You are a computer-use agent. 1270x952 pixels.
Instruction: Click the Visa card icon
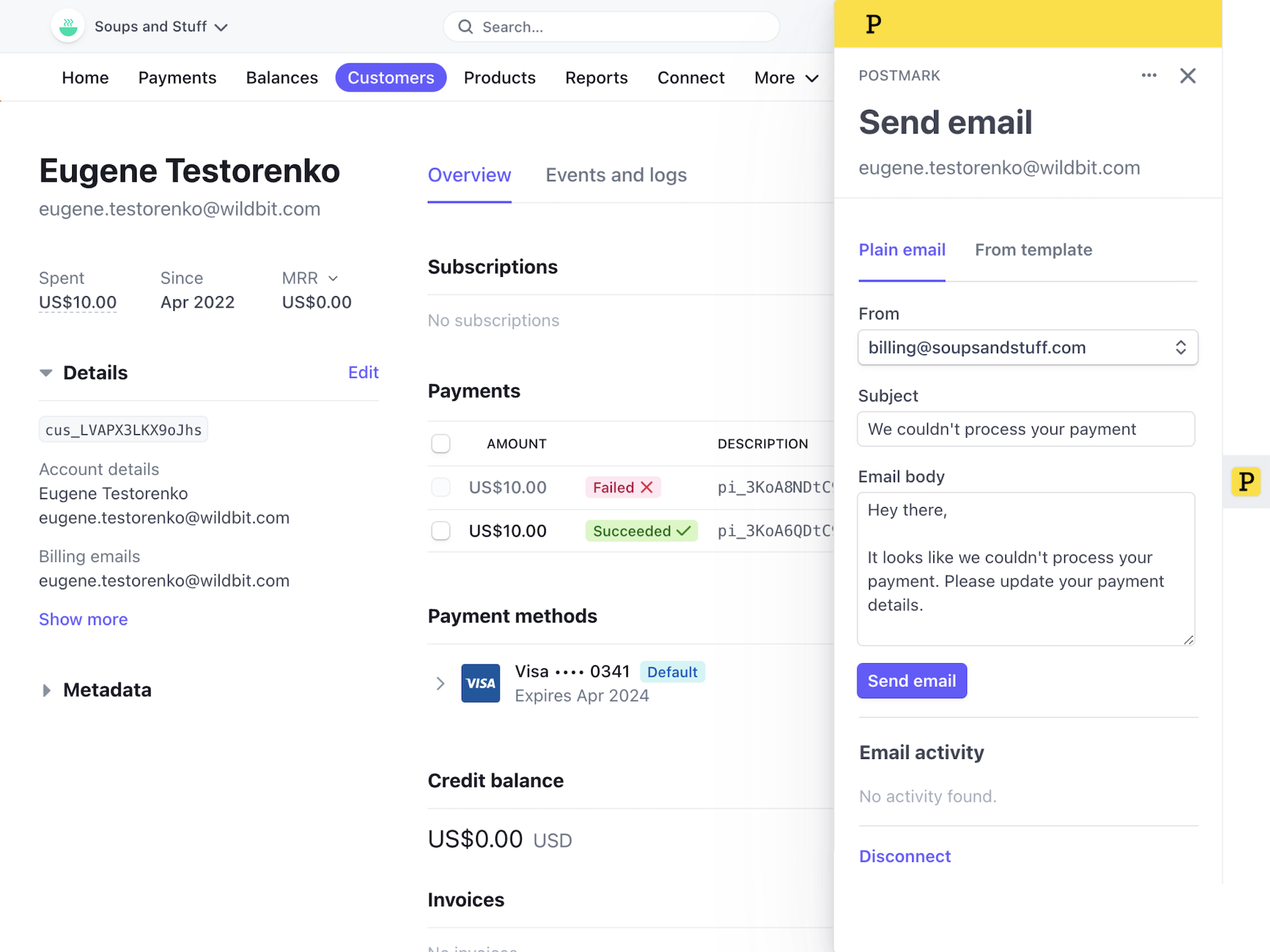coord(481,683)
